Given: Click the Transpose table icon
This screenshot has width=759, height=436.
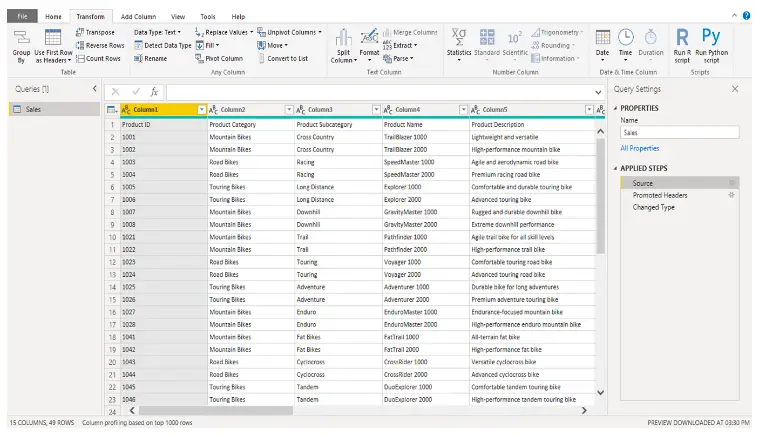Looking at the screenshot, I should tap(79, 32).
